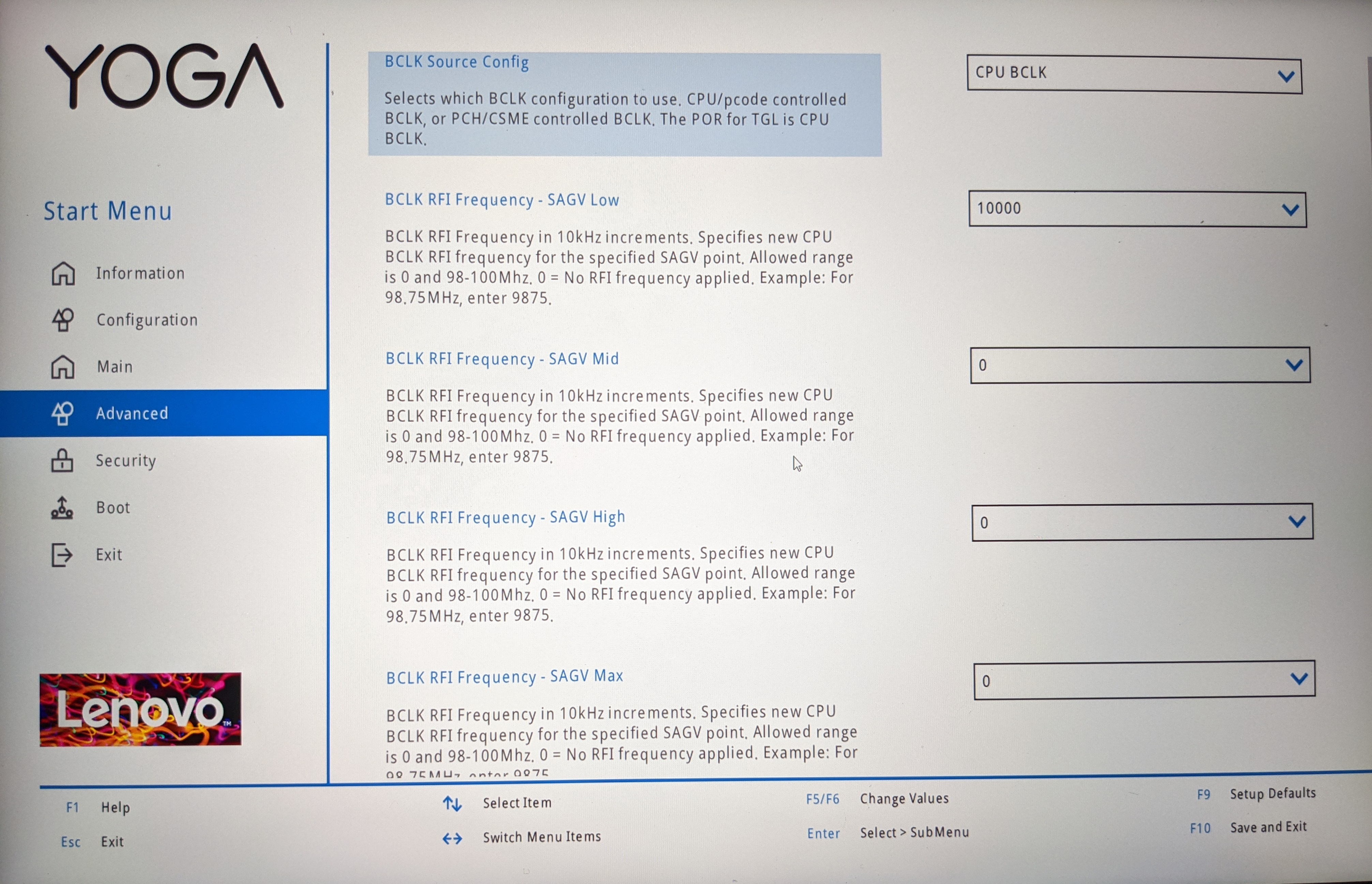Image resolution: width=1372 pixels, height=884 pixels.
Task: Open the CPU BCLK source dropdown
Action: [1134, 74]
